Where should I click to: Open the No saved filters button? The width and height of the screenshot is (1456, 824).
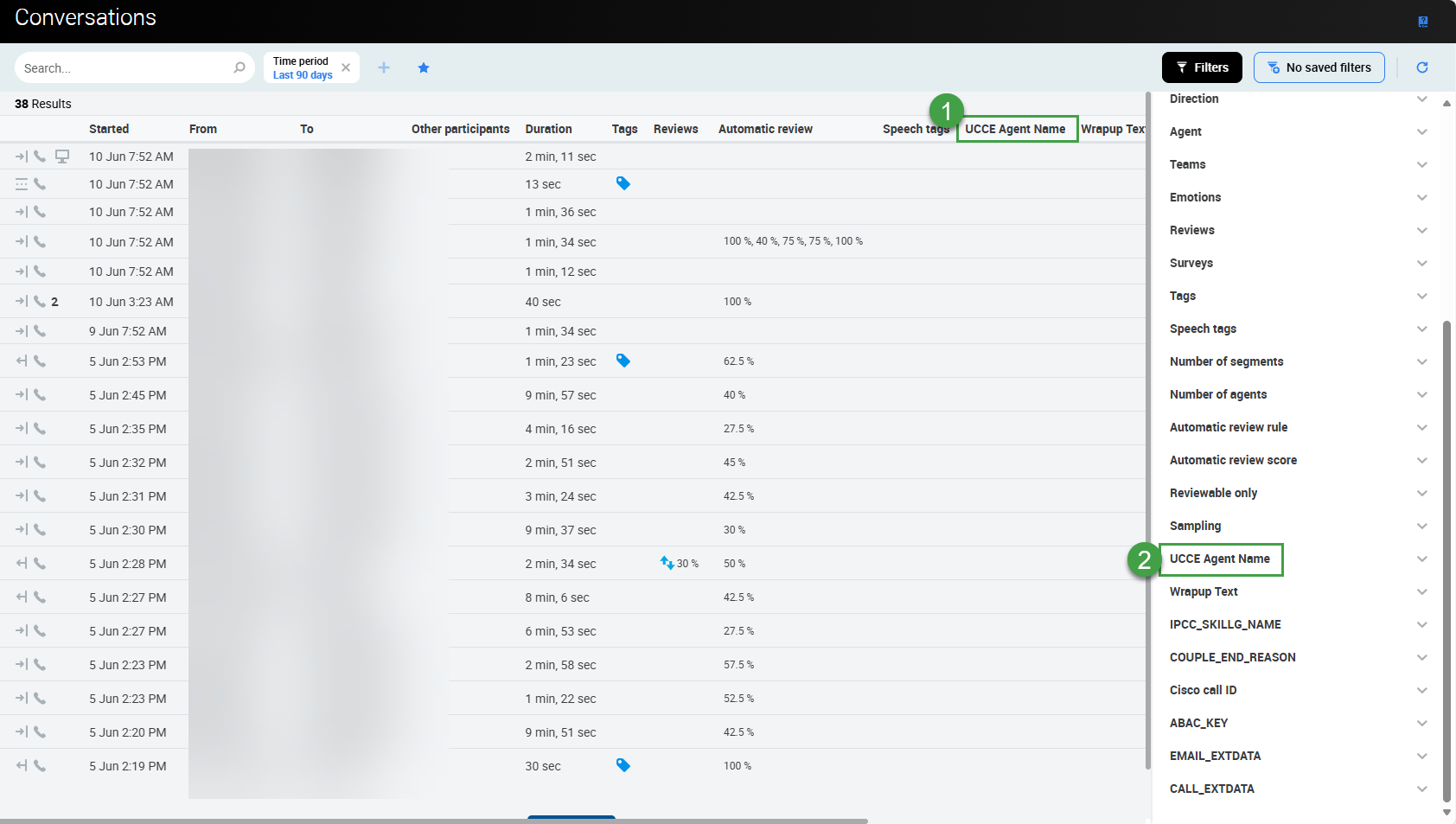1319,67
